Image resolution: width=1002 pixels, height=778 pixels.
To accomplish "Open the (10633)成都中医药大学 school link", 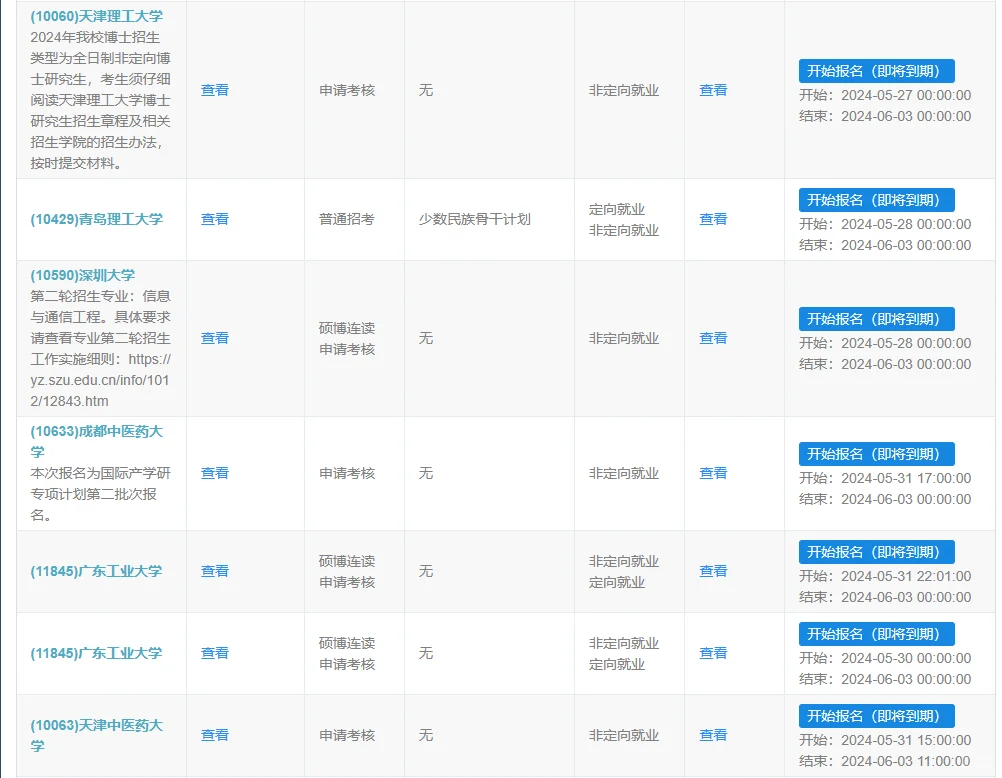I will coord(96,441).
